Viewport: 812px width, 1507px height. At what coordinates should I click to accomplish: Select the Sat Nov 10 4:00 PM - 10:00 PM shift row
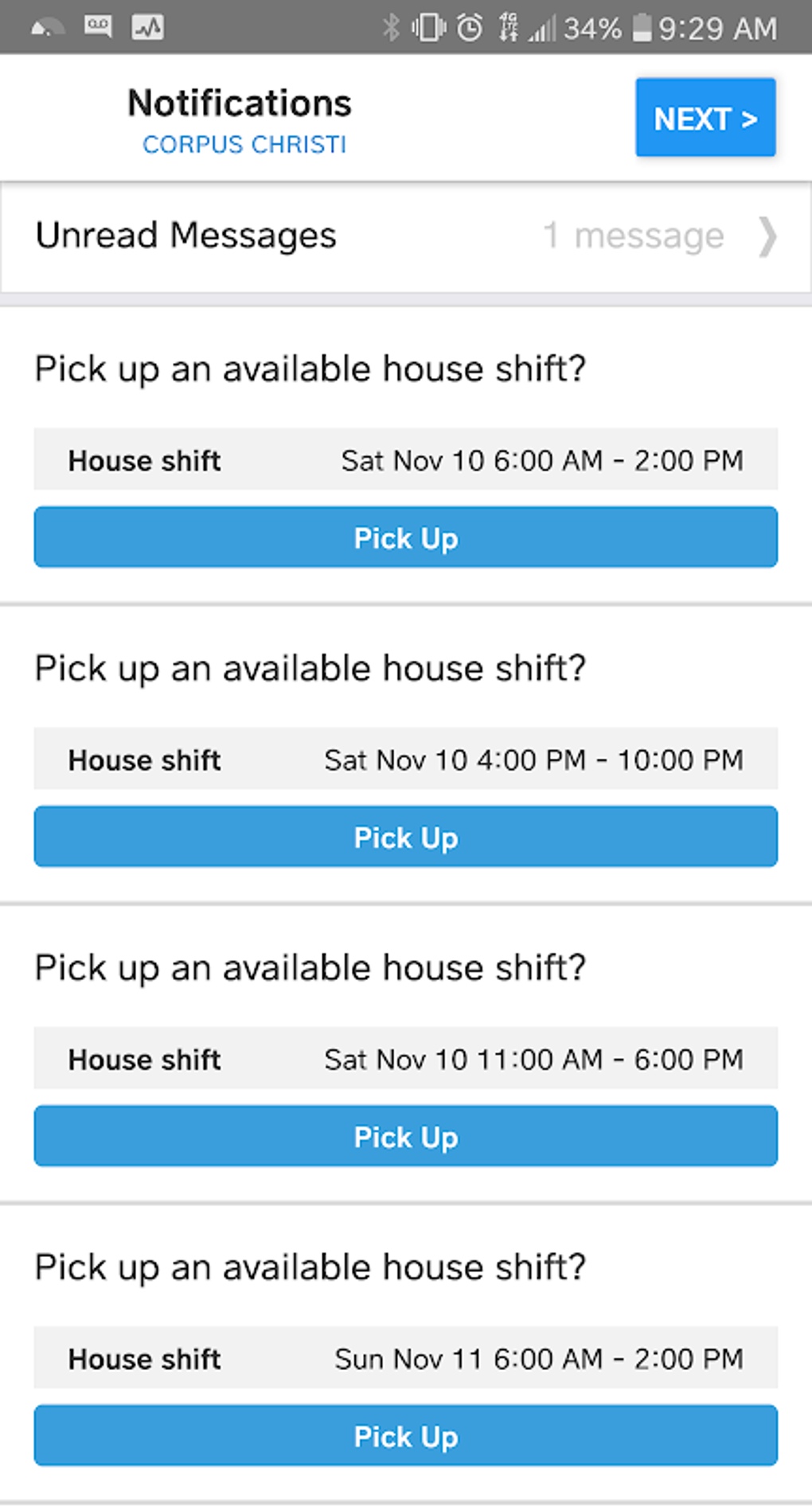[x=406, y=759]
